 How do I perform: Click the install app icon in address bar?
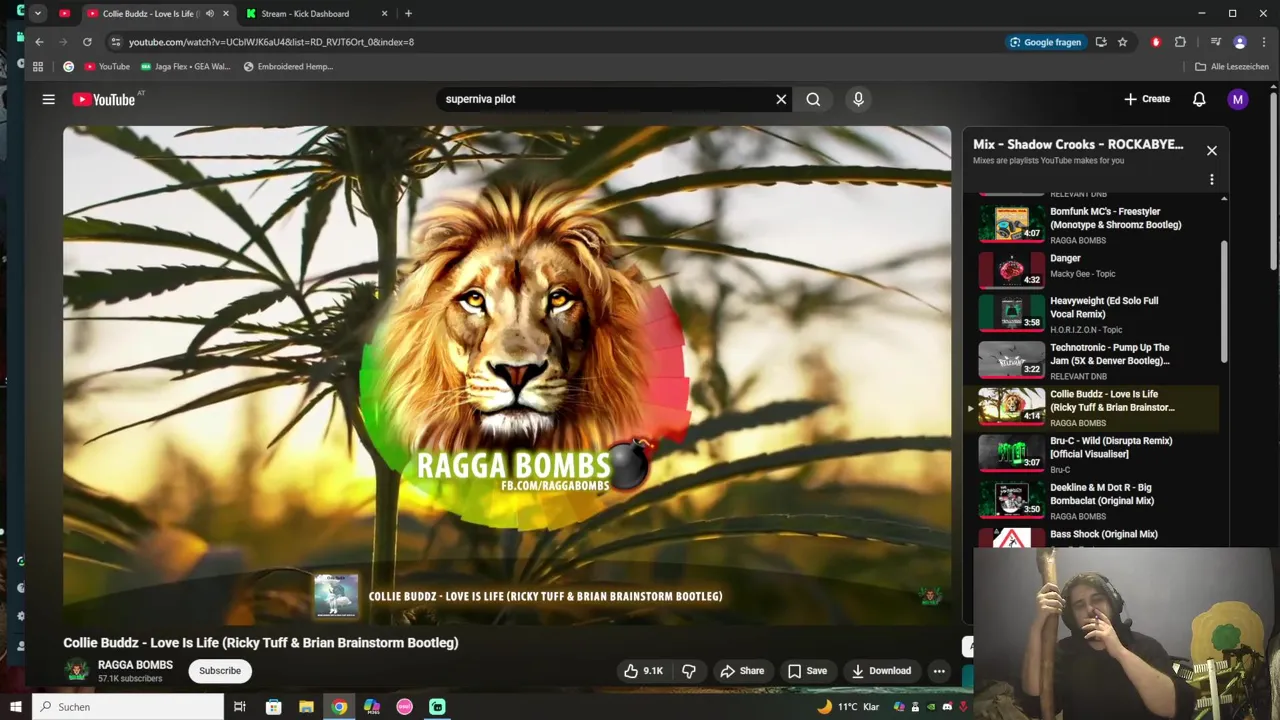[x=1101, y=42]
